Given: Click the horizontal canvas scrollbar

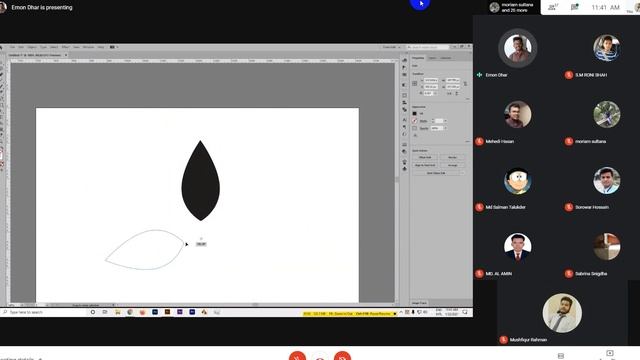Looking at the screenshot, I should pyautogui.click(x=255, y=304).
